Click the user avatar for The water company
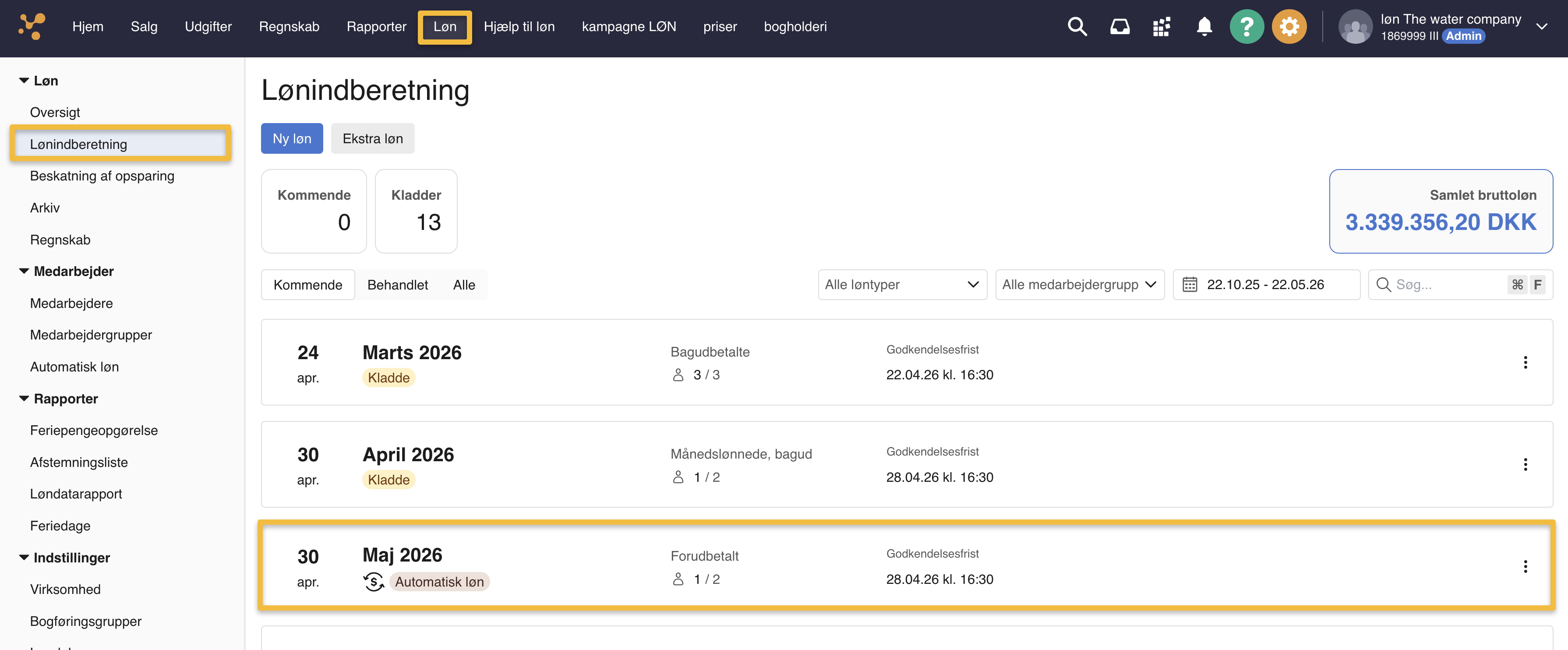Viewport: 1568px width, 650px height. [x=1356, y=26]
